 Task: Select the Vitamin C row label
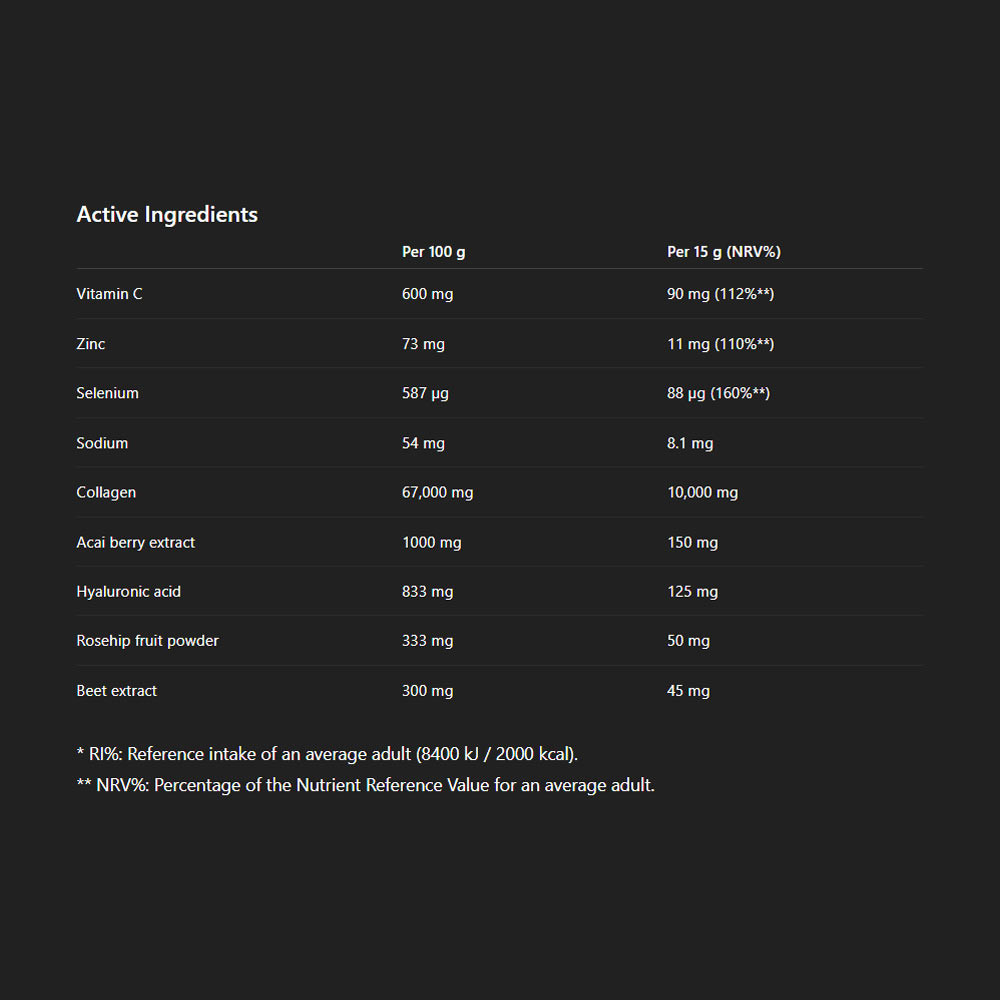(x=109, y=294)
